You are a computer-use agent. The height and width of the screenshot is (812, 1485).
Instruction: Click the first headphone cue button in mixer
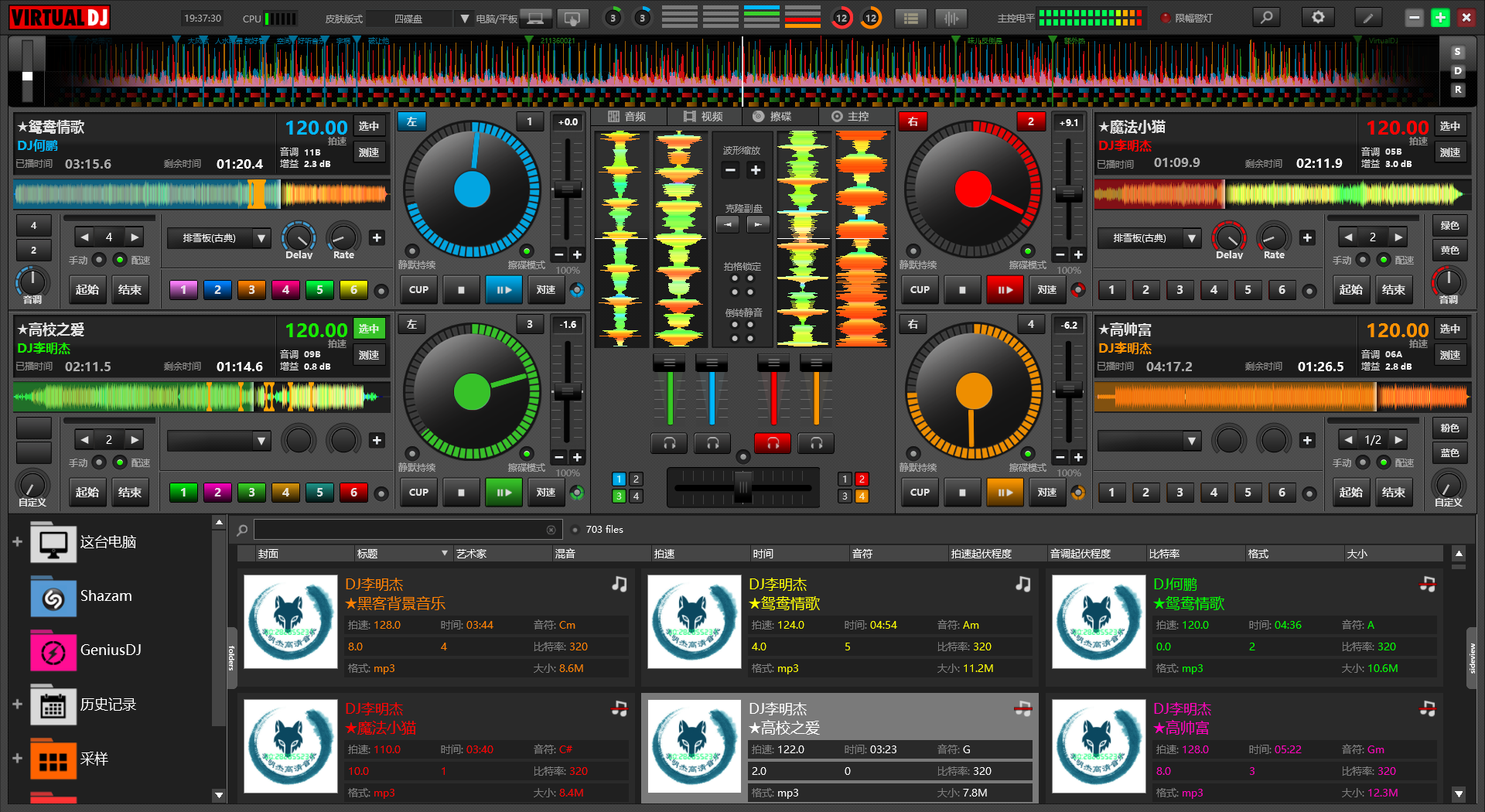click(670, 443)
